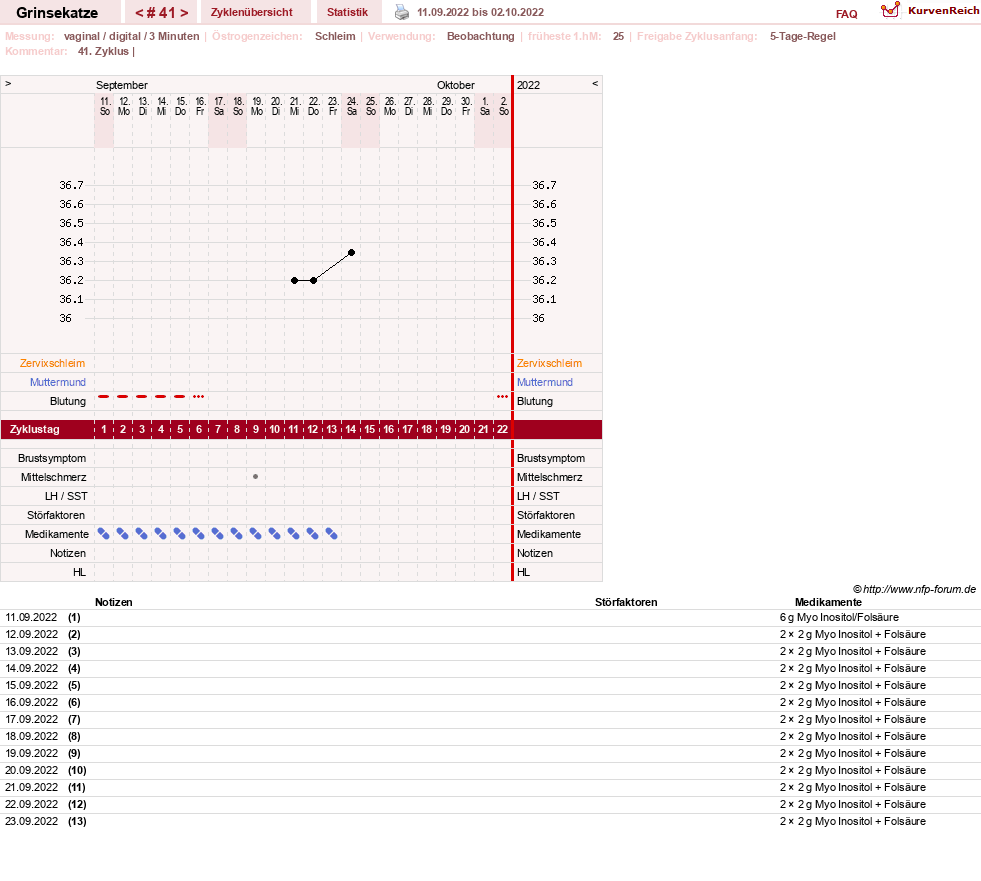Click cycle day 14 in Zyklustag bar
The image size is (981, 881).
click(351, 429)
